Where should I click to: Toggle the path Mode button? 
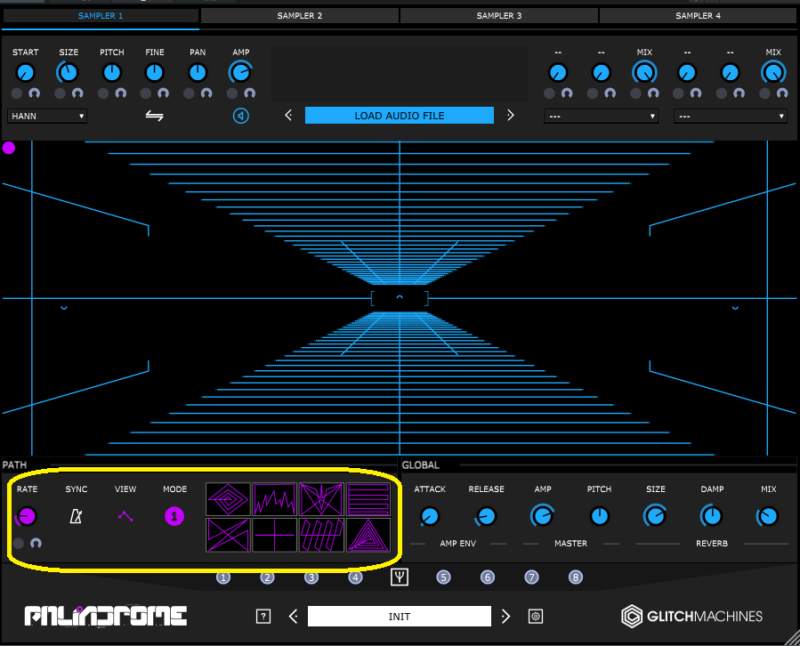pos(174,516)
